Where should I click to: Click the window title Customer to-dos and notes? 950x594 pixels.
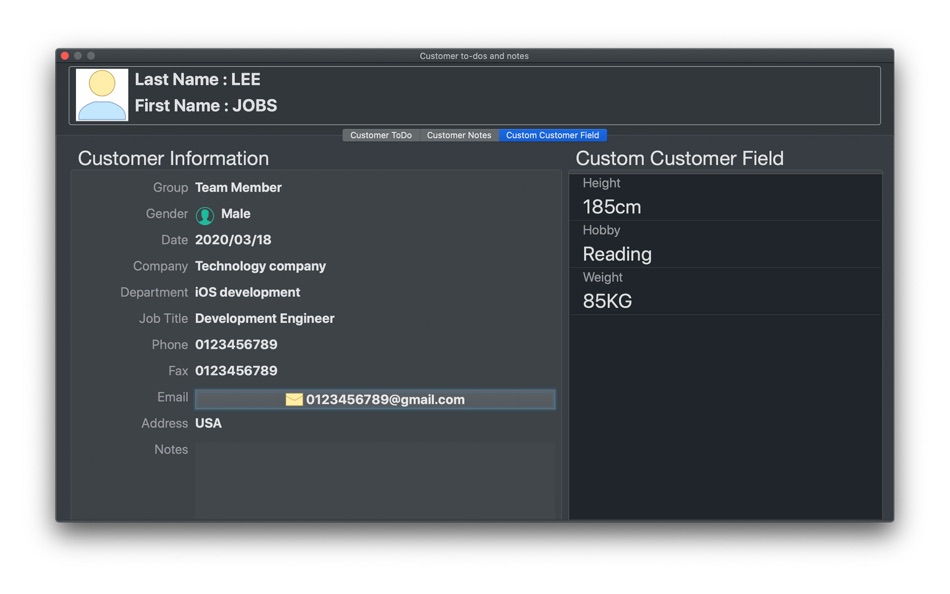pos(474,56)
